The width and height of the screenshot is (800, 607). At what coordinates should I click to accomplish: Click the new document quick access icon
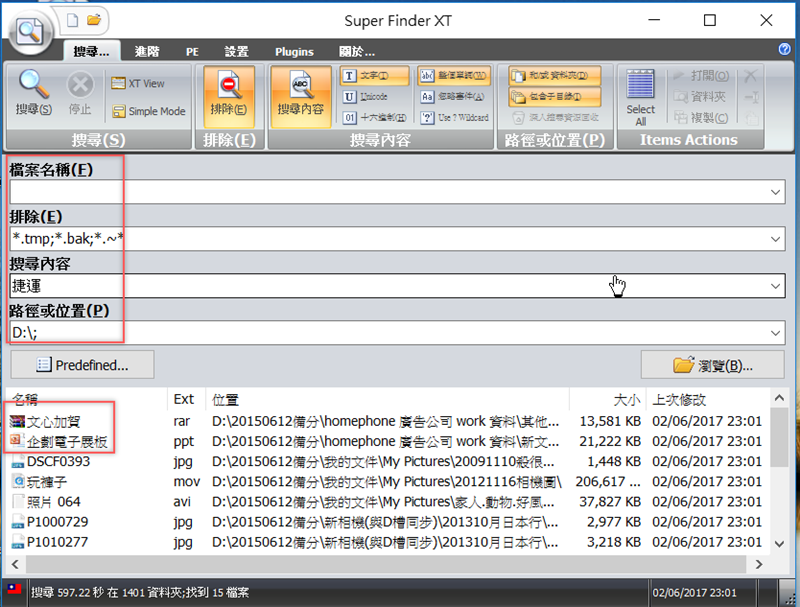click(72, 20)
